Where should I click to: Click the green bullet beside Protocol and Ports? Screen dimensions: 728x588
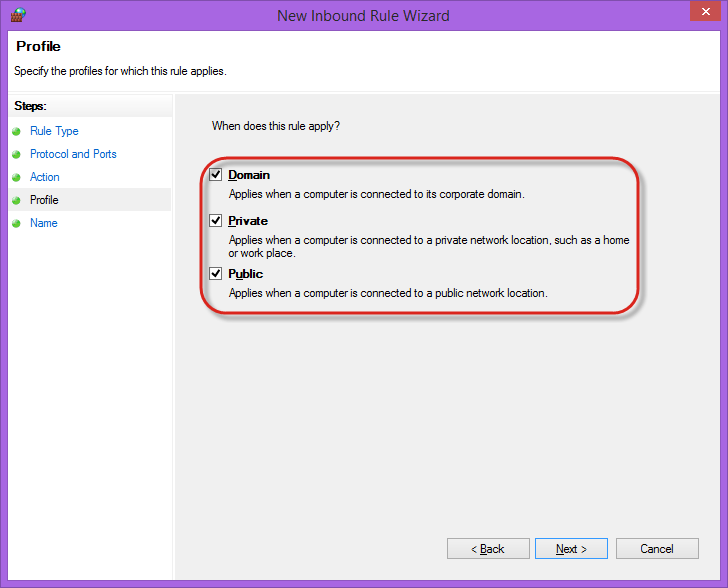point(17,154)
